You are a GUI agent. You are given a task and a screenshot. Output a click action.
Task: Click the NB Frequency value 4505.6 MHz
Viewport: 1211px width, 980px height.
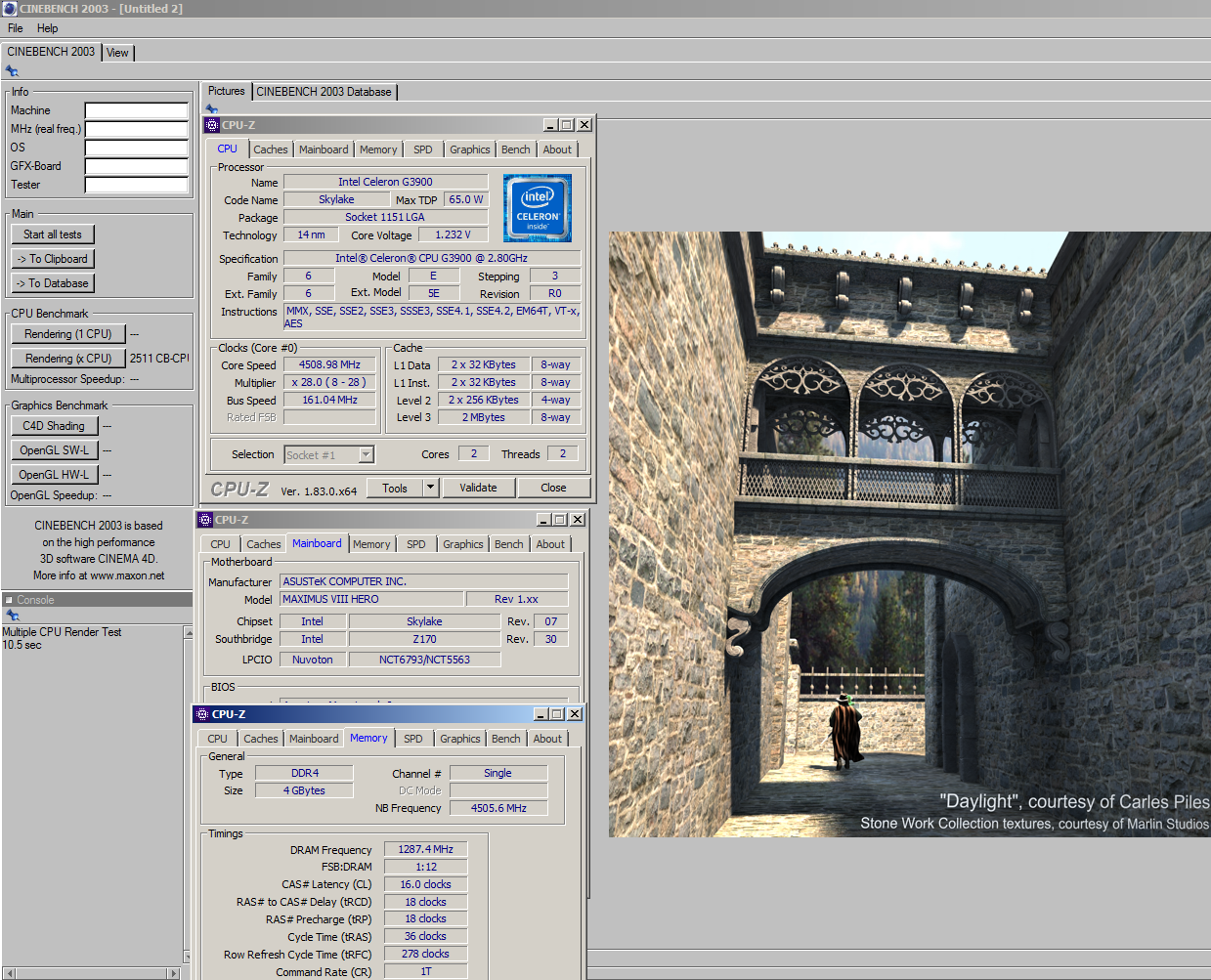click(498, 808)
